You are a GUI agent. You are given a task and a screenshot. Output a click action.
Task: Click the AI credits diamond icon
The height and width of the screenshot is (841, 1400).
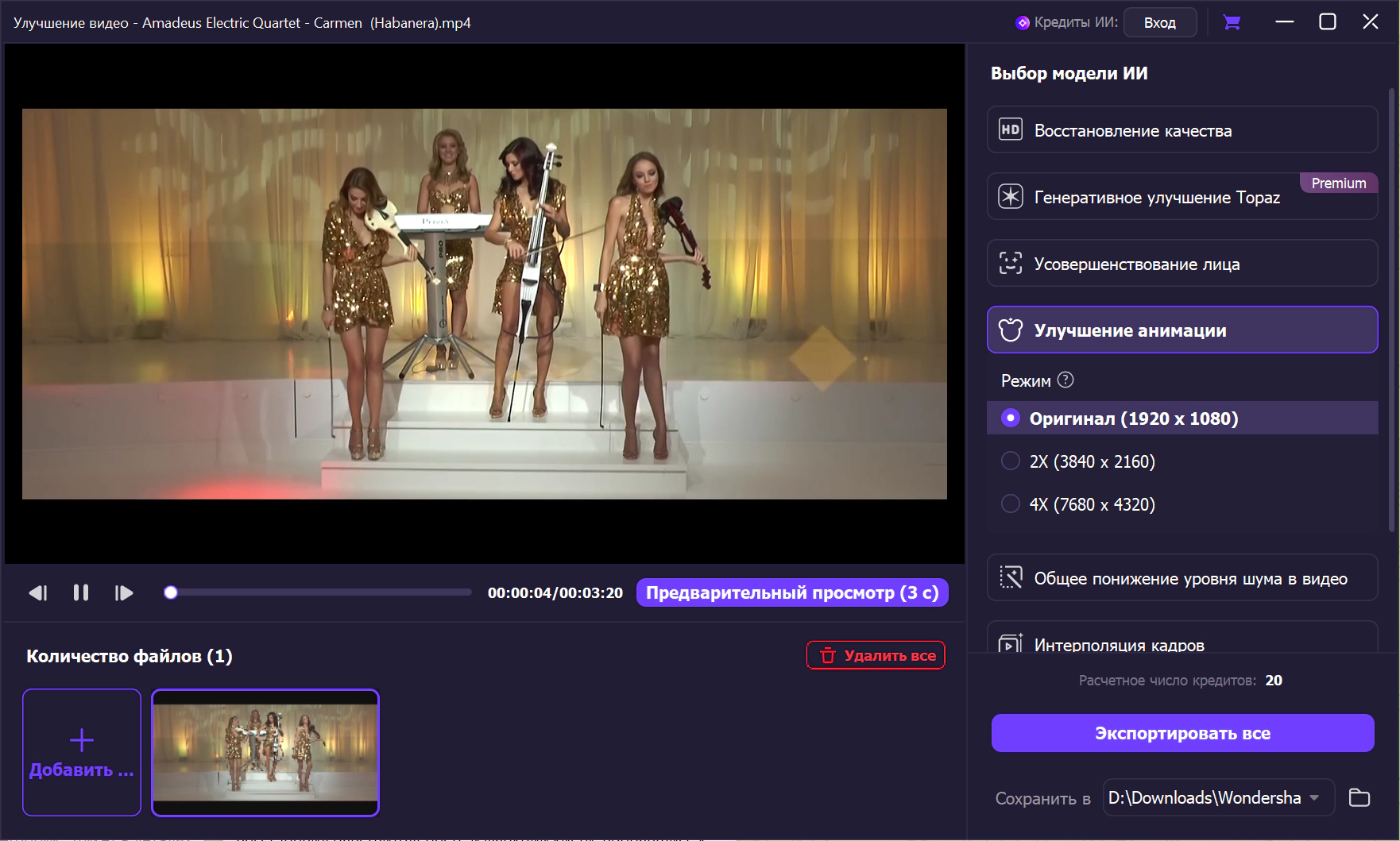pyautogui.click(x=1023, y=23)
